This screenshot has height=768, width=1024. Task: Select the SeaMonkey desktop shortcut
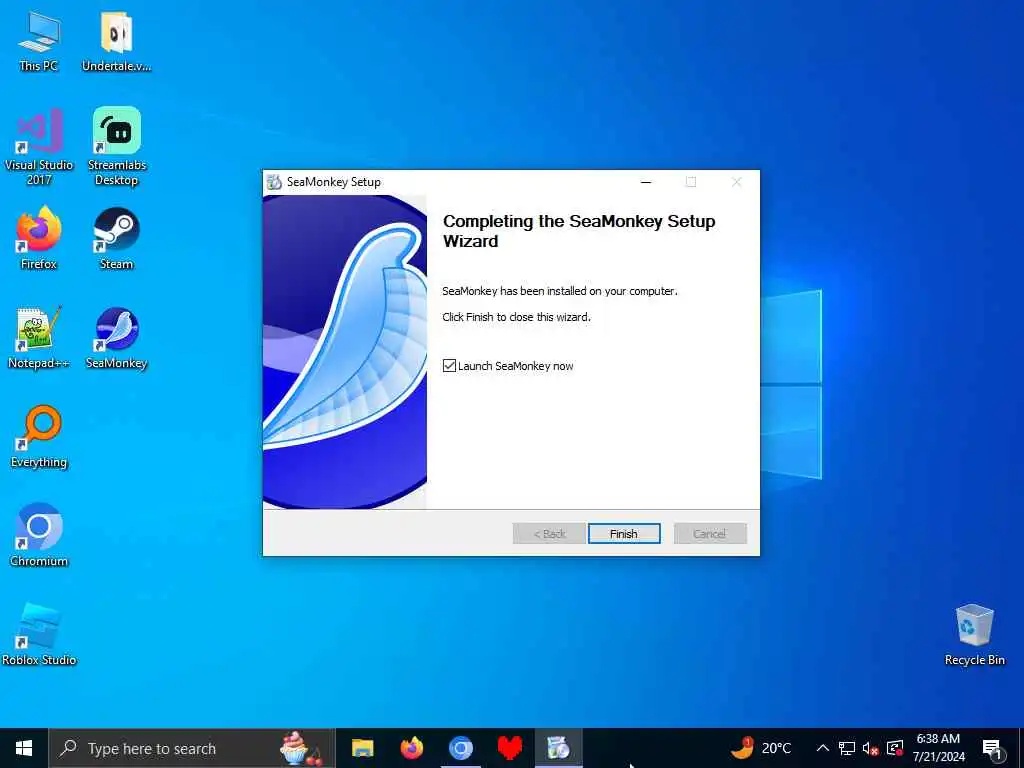tap(116, 338)
